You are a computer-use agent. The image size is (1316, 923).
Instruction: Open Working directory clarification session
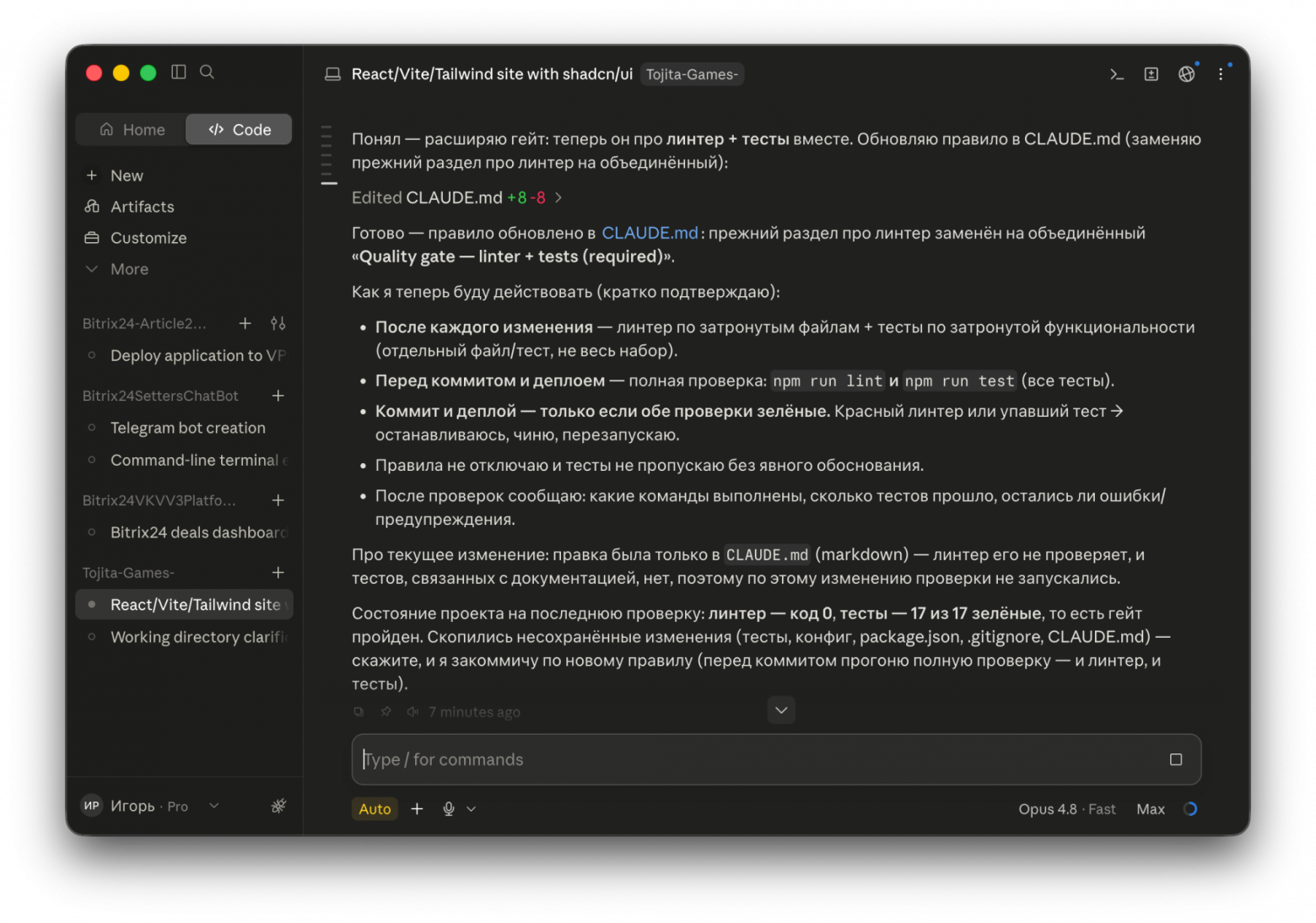(186, 637)
